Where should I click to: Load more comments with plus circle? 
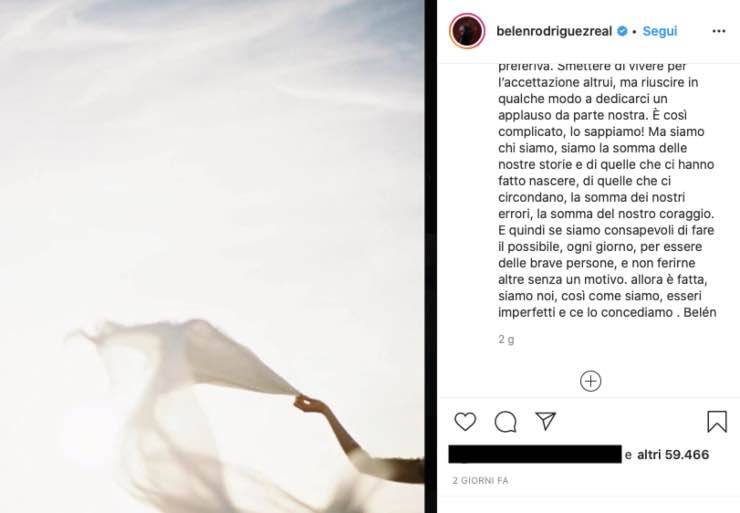click(590, 381)
